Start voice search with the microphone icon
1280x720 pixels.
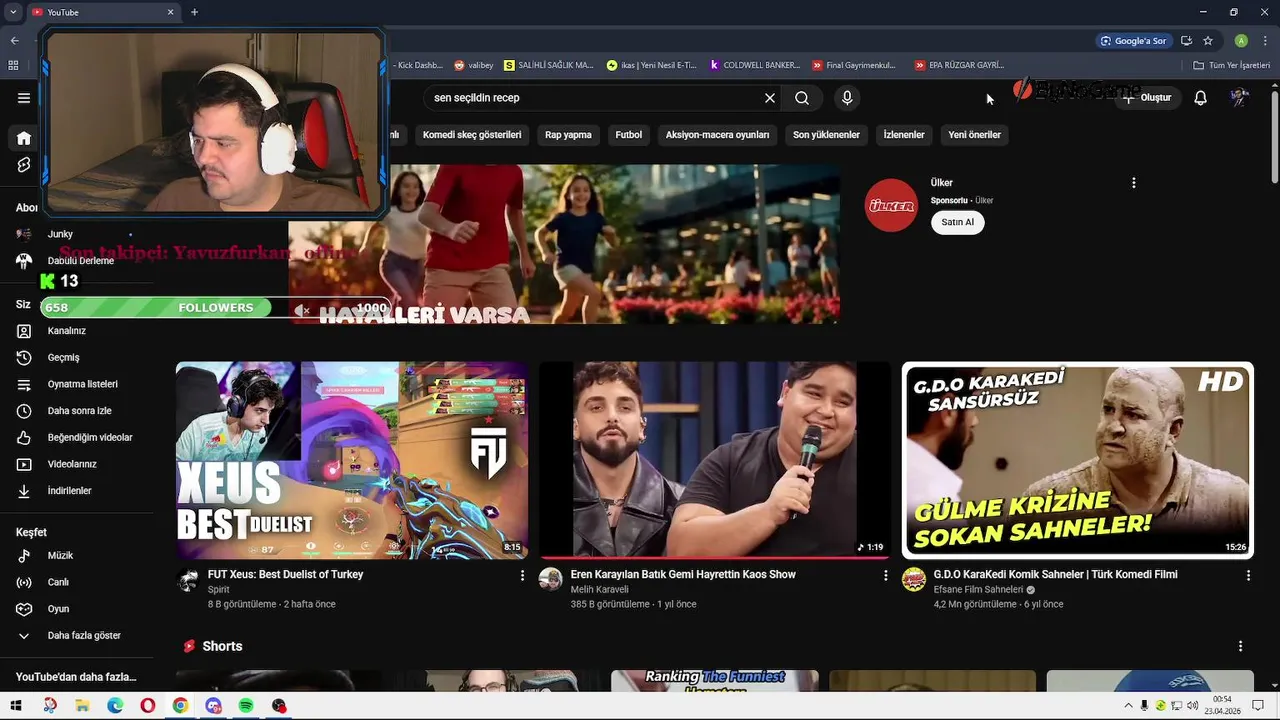pyautogui.click(x=847, y=98)
